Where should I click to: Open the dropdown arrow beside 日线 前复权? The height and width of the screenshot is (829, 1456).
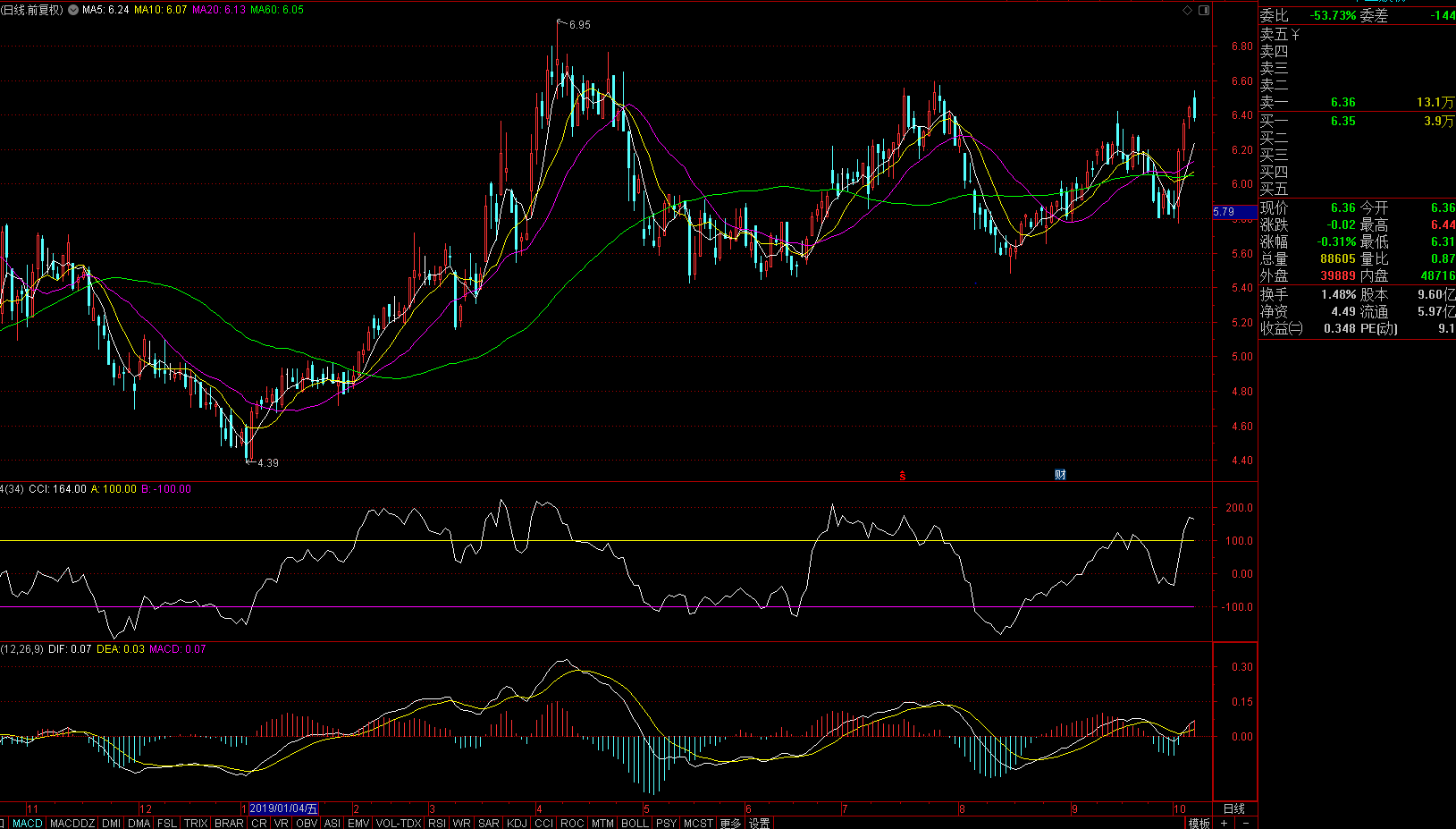73,11
